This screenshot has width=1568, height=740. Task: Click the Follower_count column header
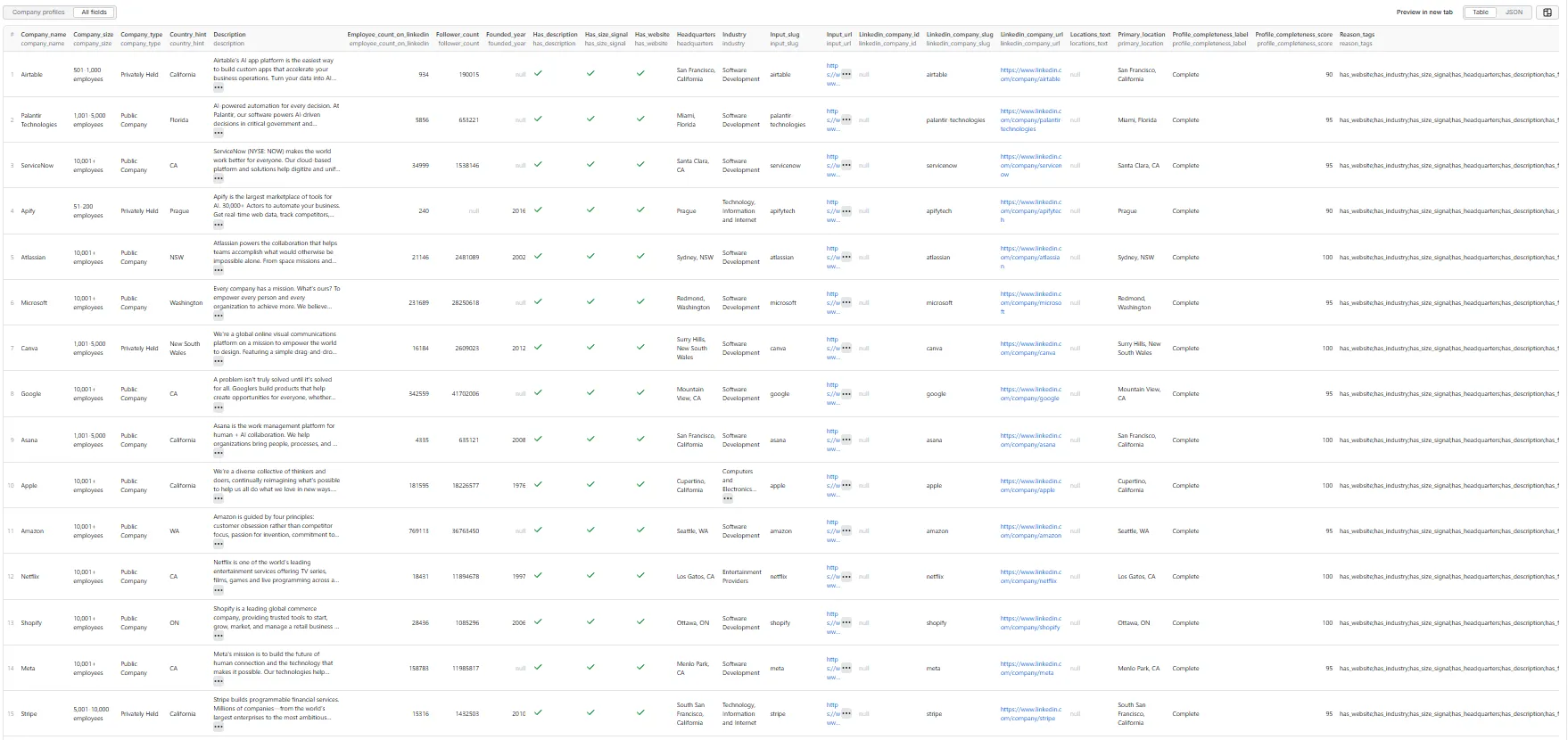pyautogui.click(x=458, y=38)
